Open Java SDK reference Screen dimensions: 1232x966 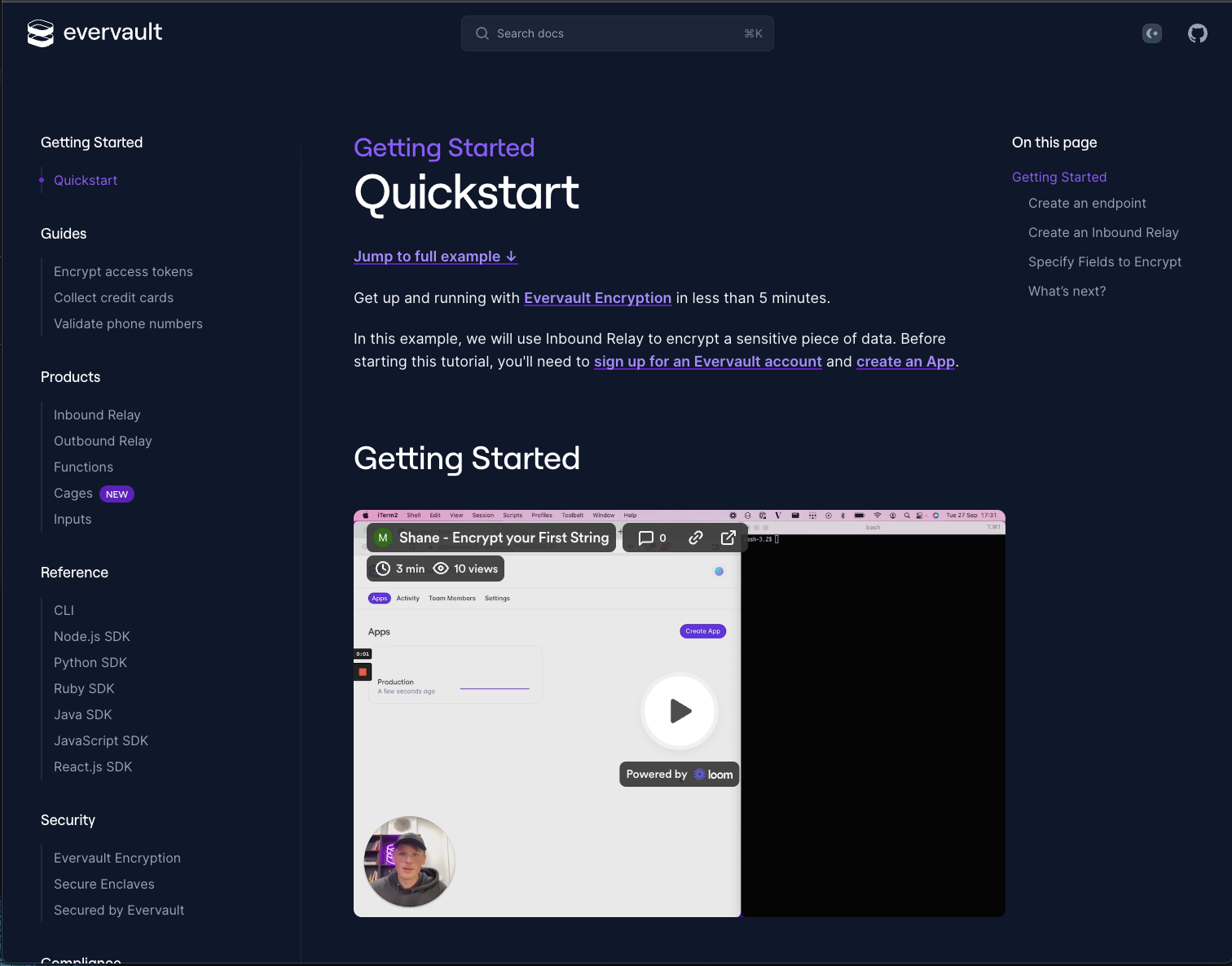pos(83,715)
